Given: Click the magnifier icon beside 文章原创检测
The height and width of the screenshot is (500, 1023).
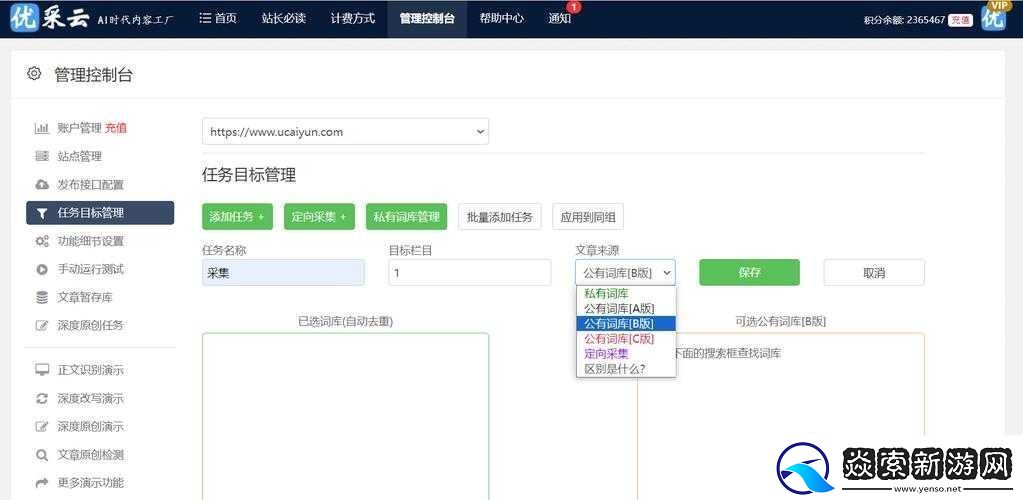Looking at the screenshot, I should [x=42, y=455].
